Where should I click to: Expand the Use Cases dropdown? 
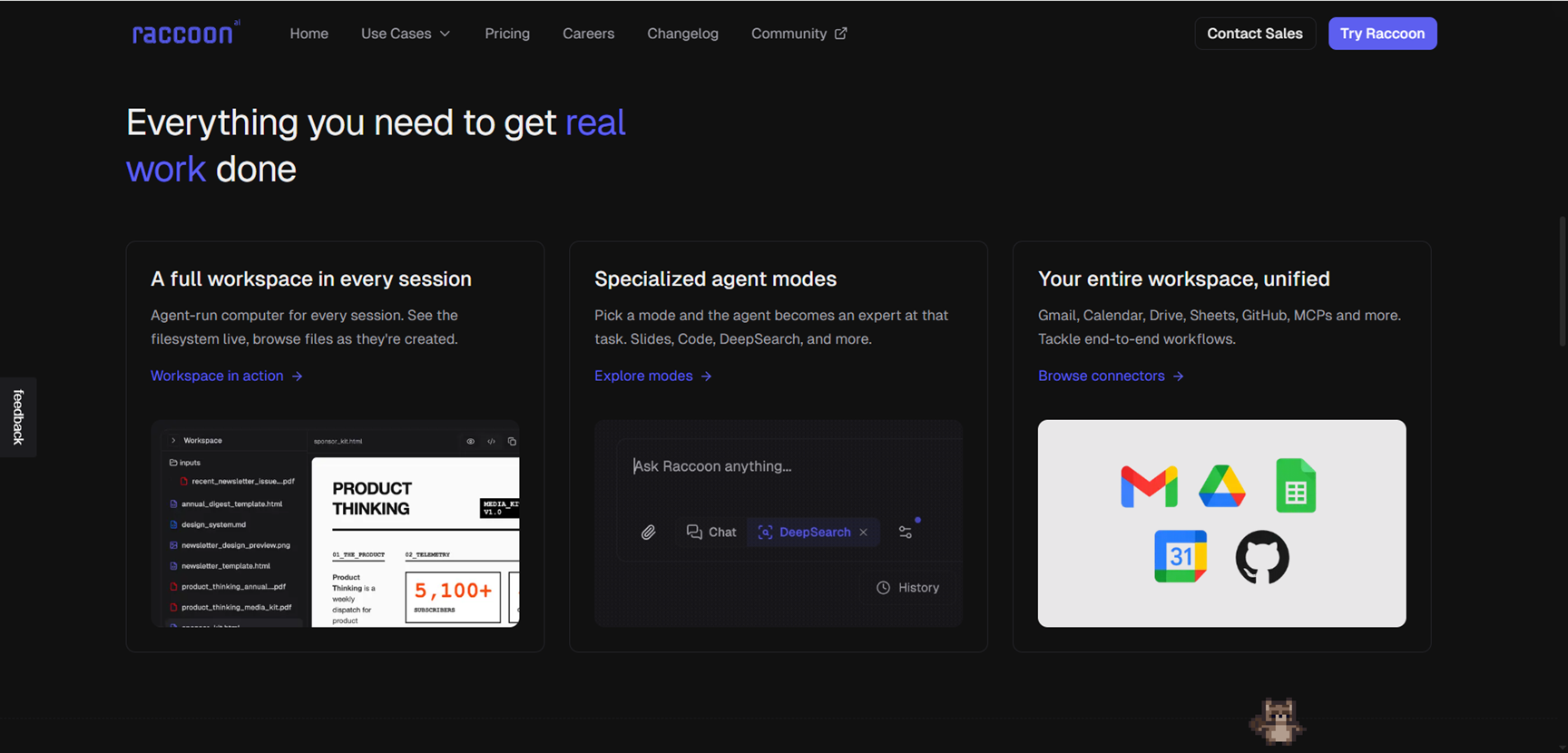[x=406, y=34]
